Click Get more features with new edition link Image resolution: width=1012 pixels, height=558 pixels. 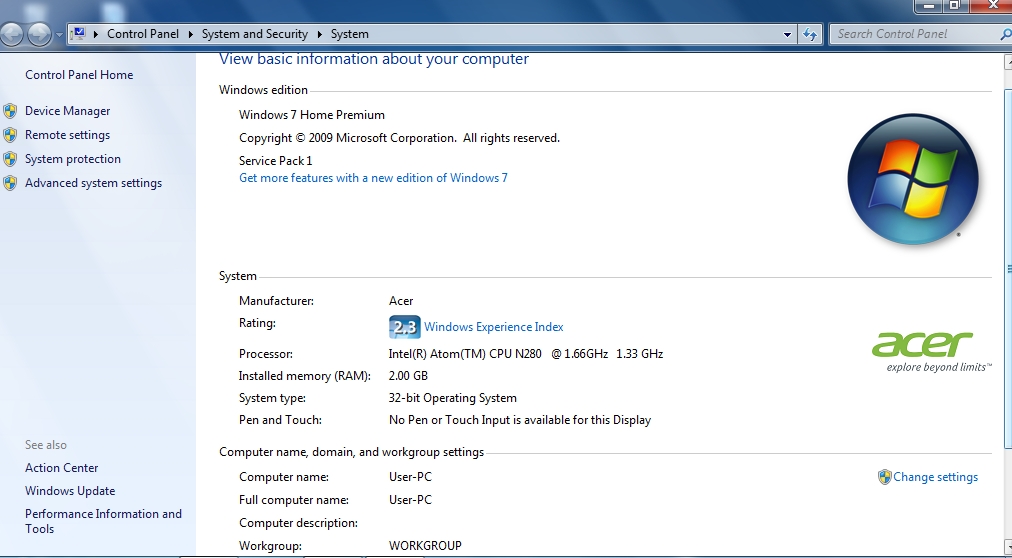tap(373, 178)
